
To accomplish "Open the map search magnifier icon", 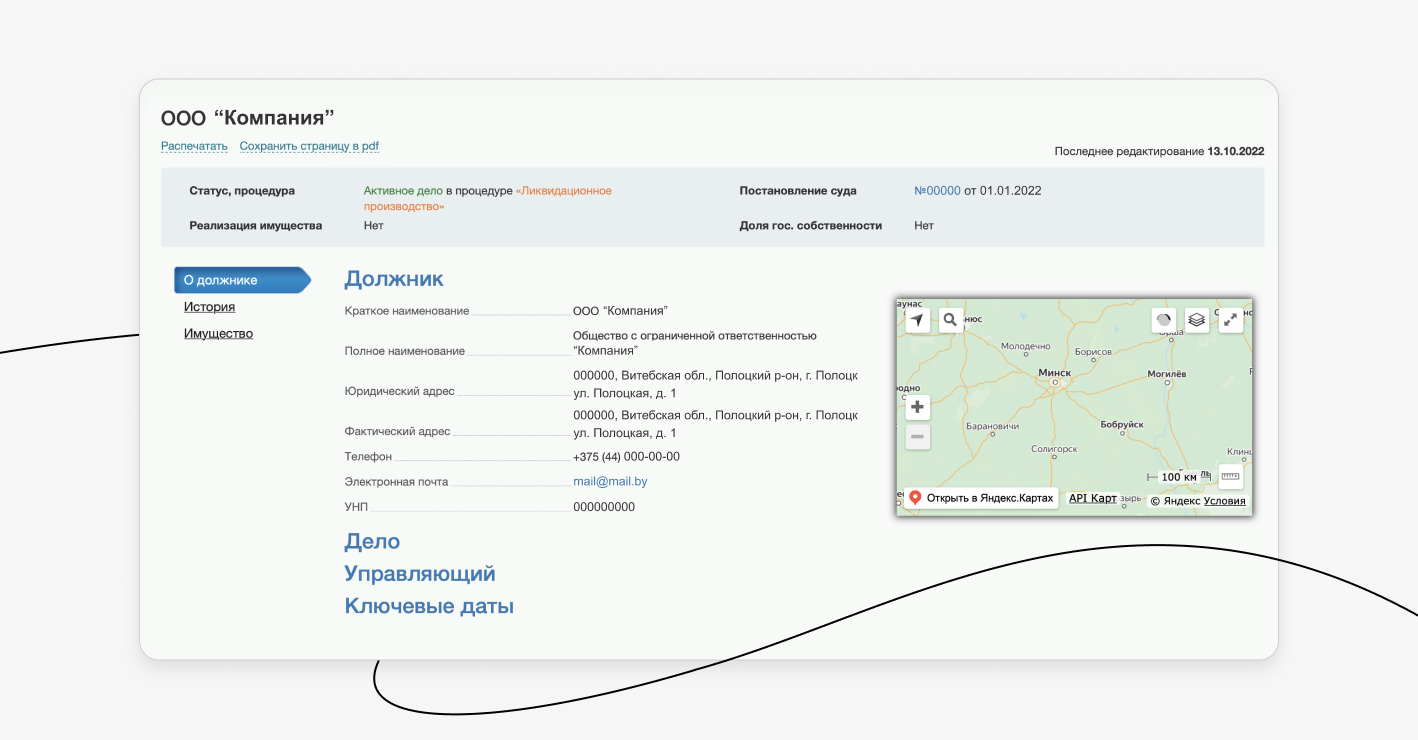I will pyautogui.click(x=951, y=320).
